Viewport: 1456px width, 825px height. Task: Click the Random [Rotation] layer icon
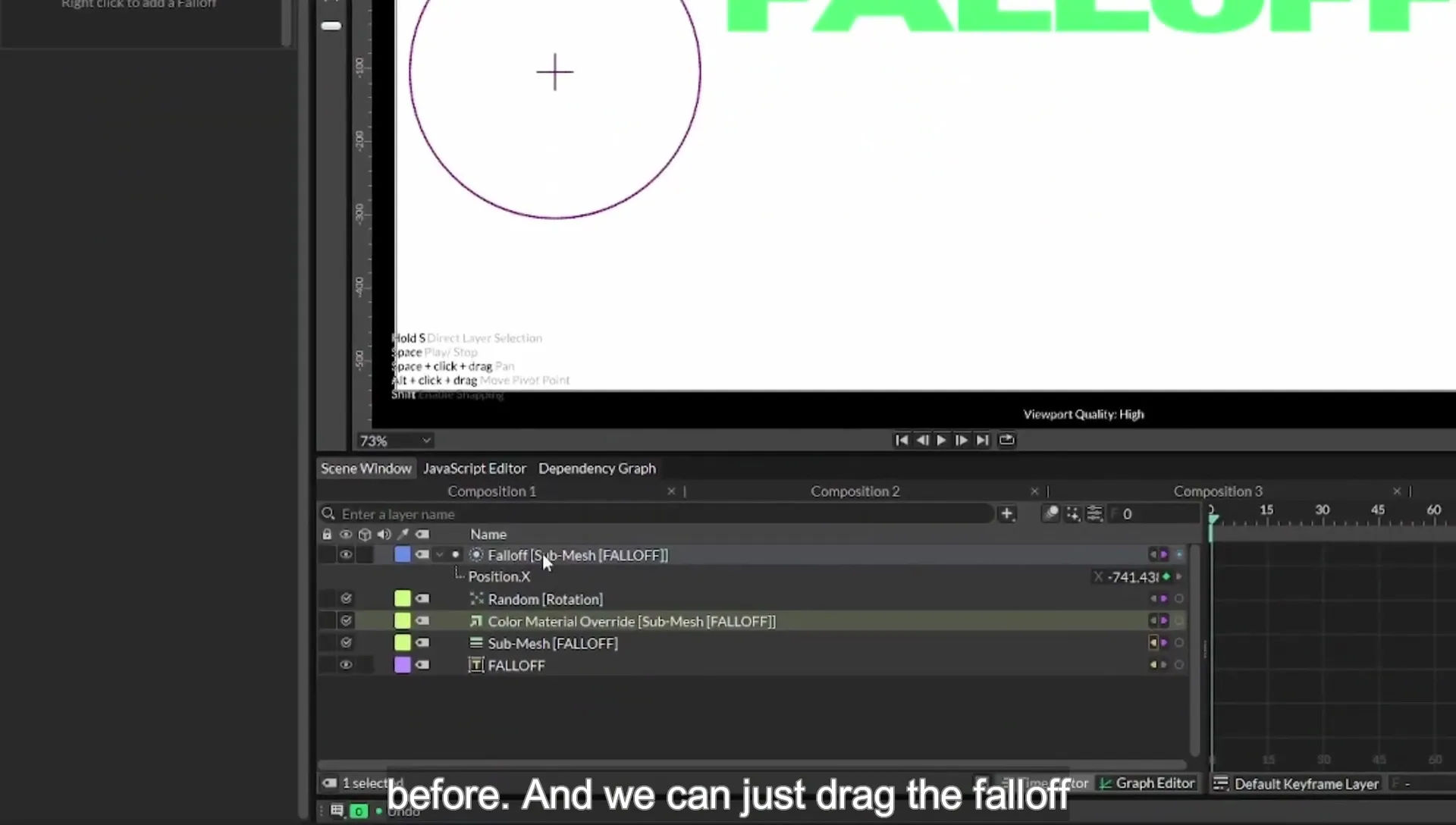(x=476, y=599)
